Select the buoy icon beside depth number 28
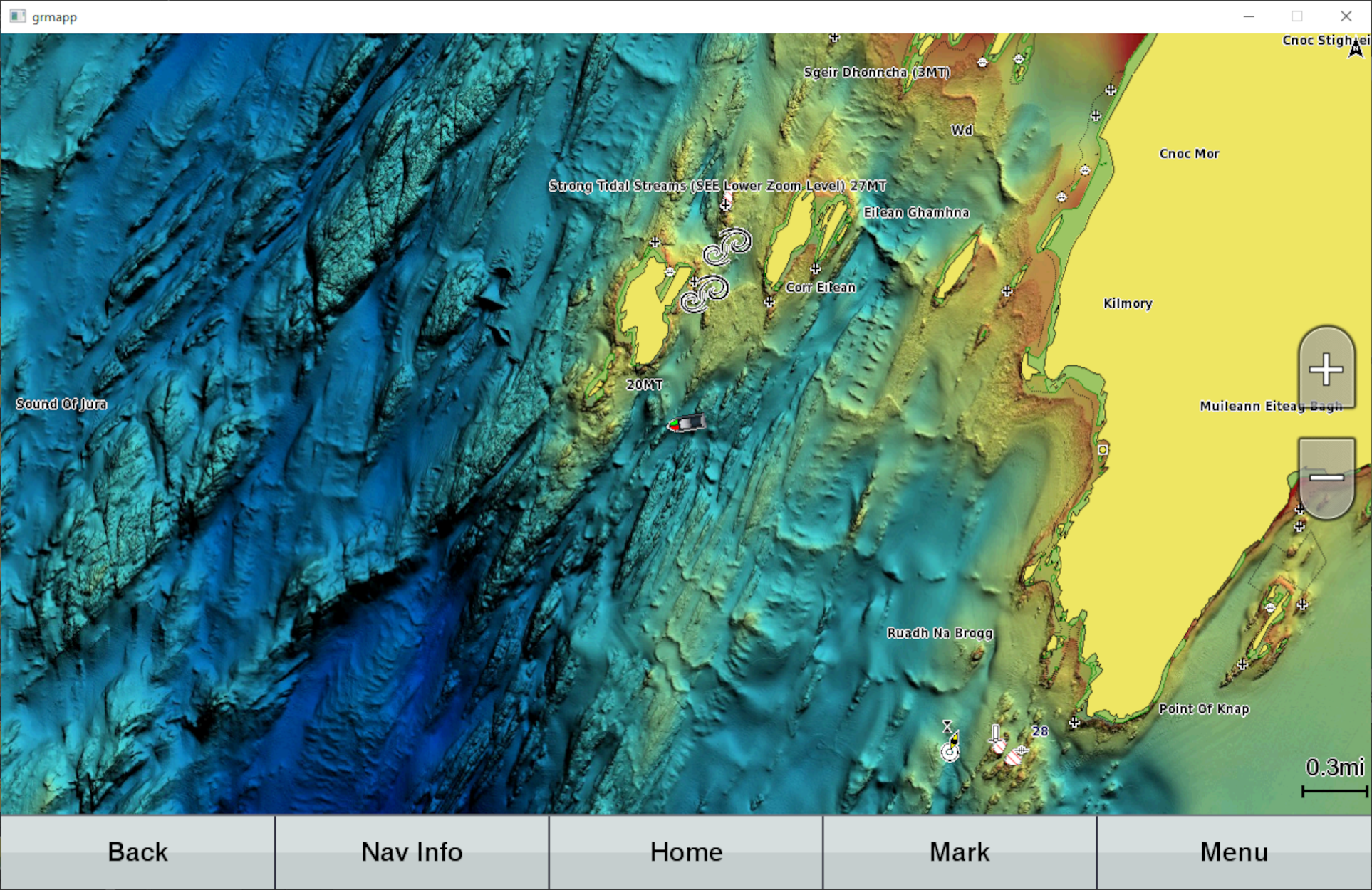 coord(995,737)
